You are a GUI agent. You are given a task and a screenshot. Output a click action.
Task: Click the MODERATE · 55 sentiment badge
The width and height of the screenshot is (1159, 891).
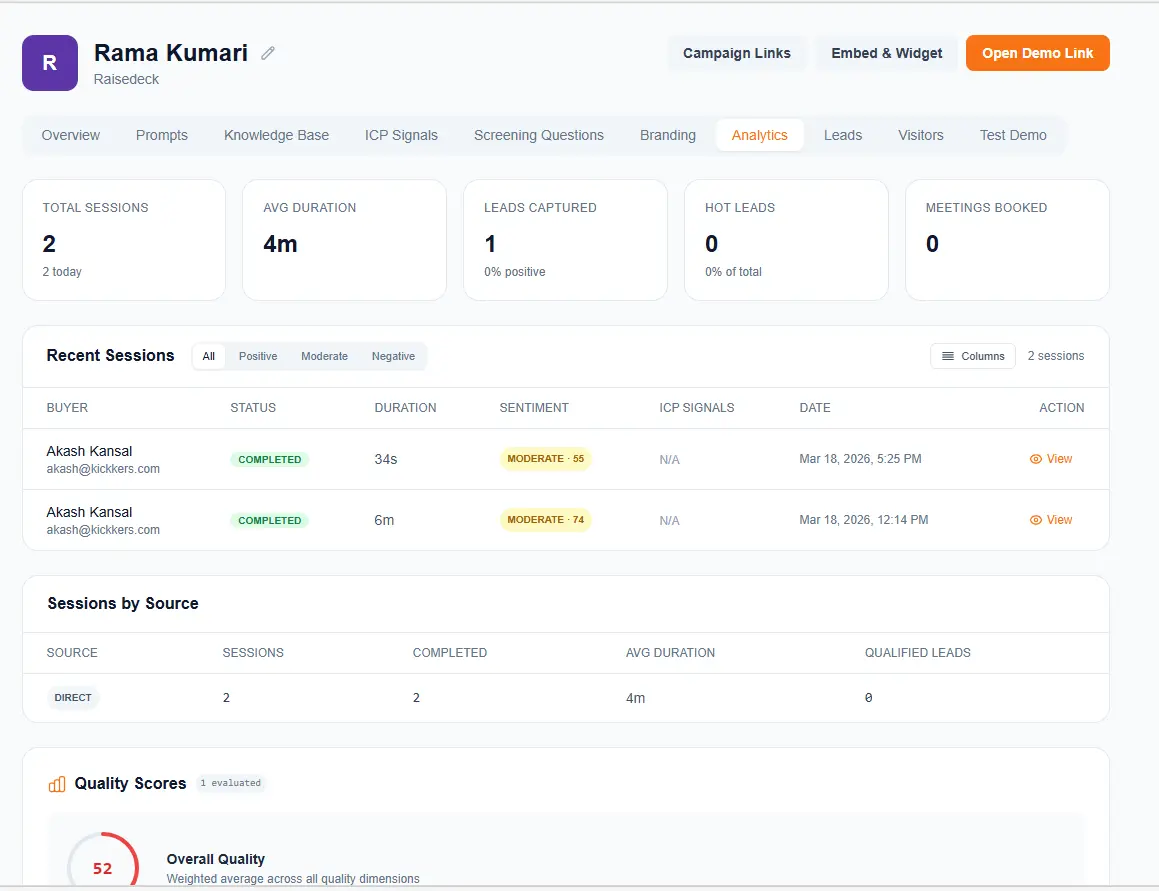[545, 458]
